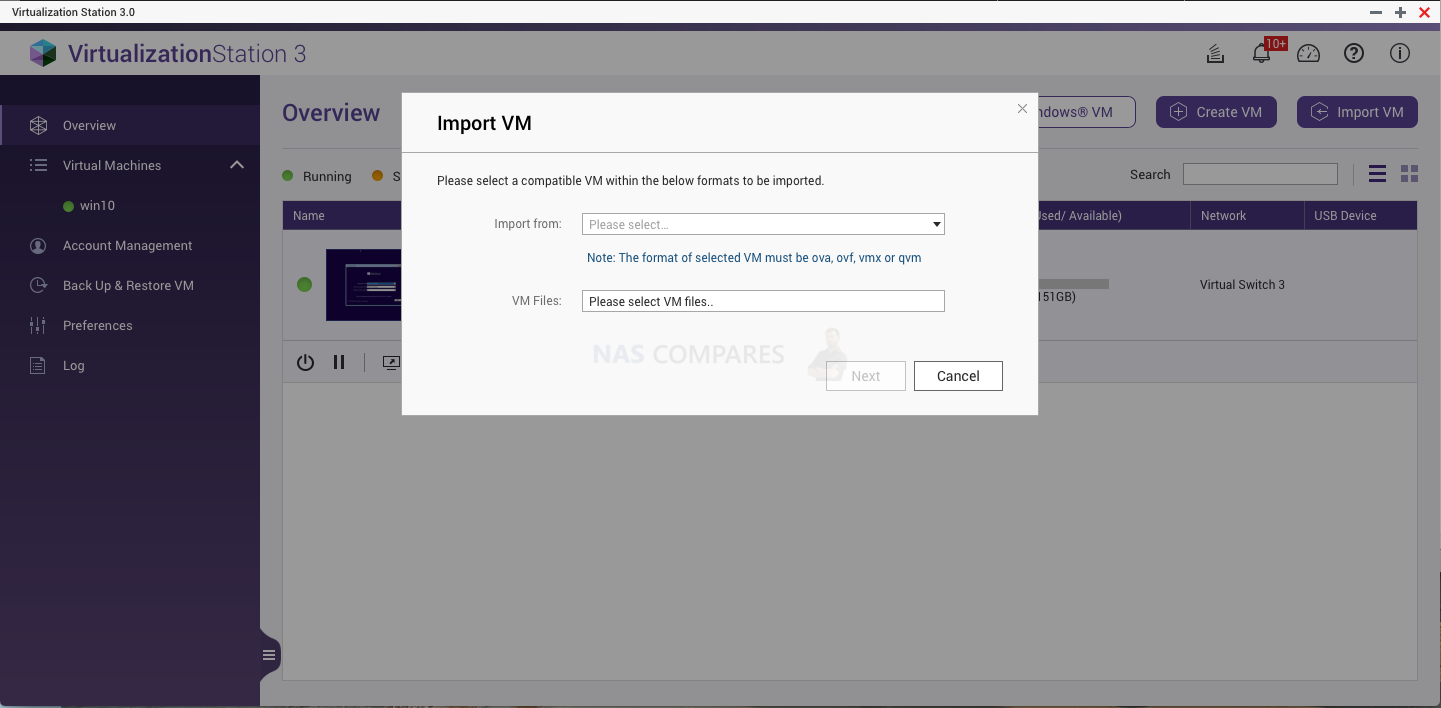Collapse the Virtual Machines tree chevron
The image size is (1441, 708).
pos(237,165)
